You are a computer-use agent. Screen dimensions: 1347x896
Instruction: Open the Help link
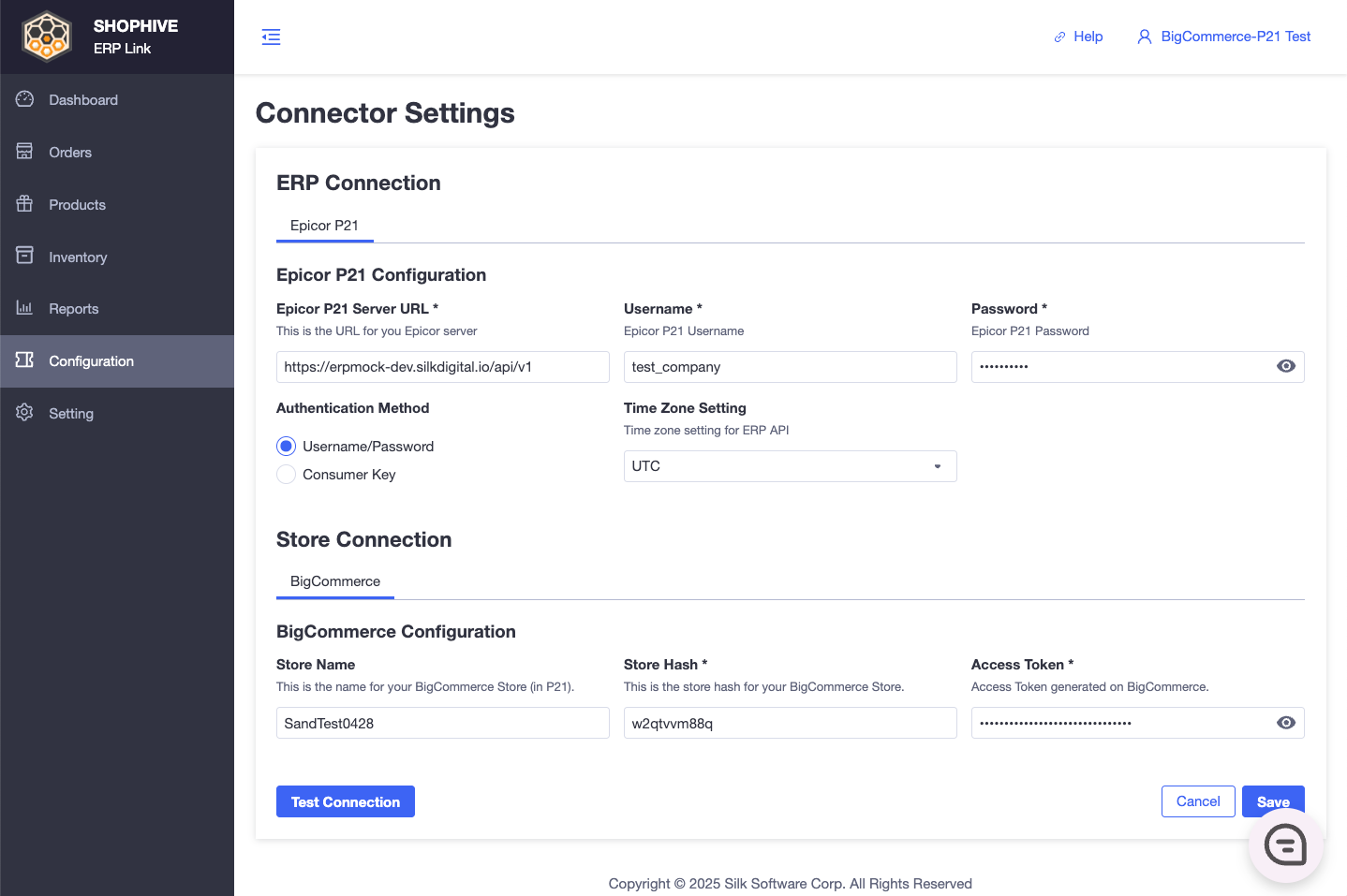click(x=1078, y=37)
